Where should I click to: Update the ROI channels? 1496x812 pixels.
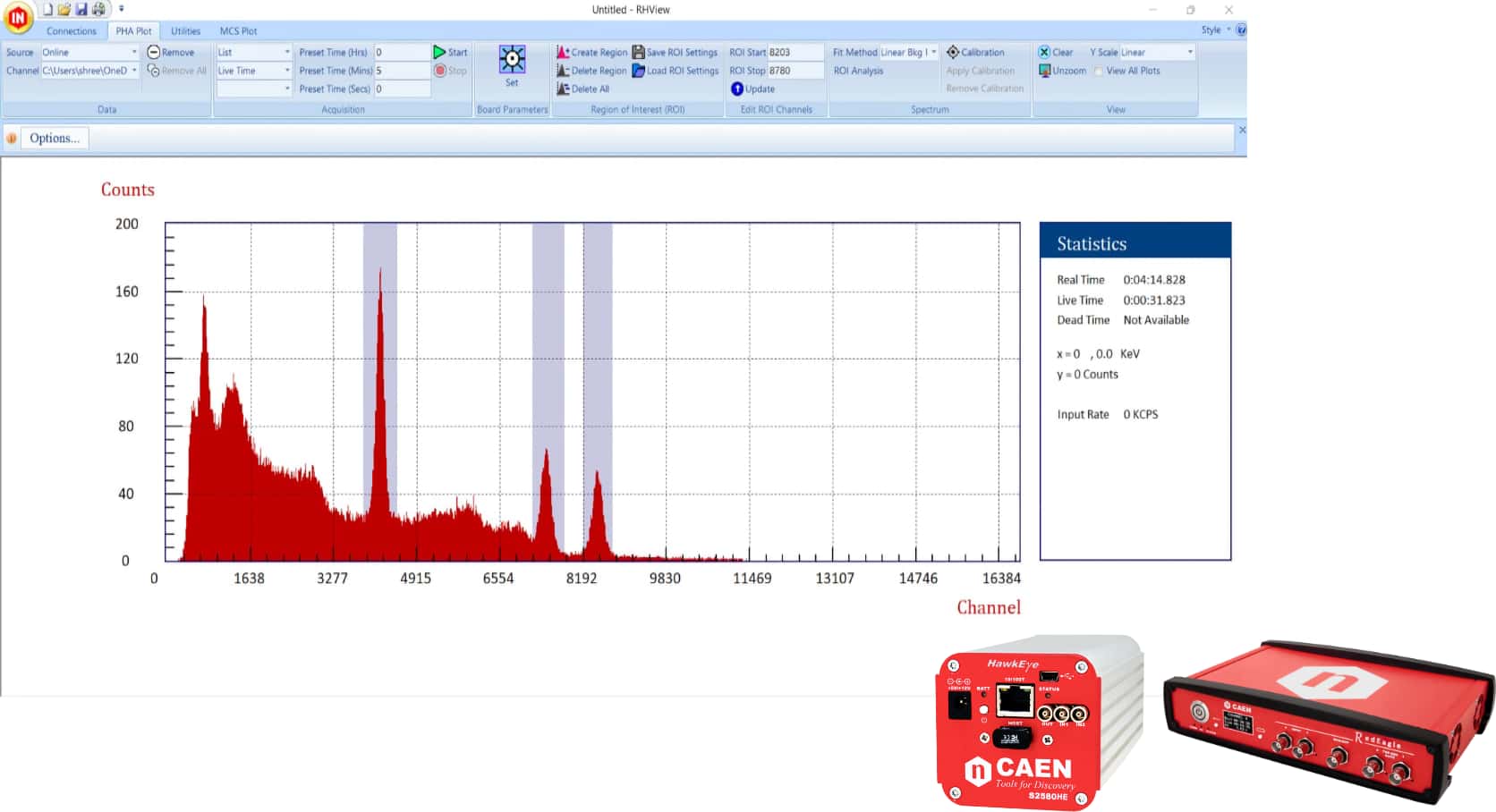coord(752,89)
